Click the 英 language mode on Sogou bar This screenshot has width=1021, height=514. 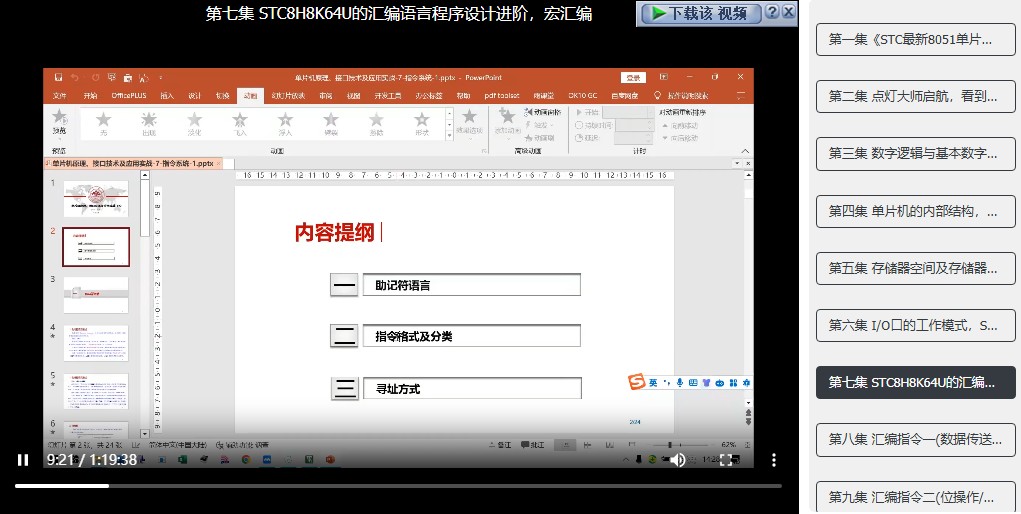653,383
